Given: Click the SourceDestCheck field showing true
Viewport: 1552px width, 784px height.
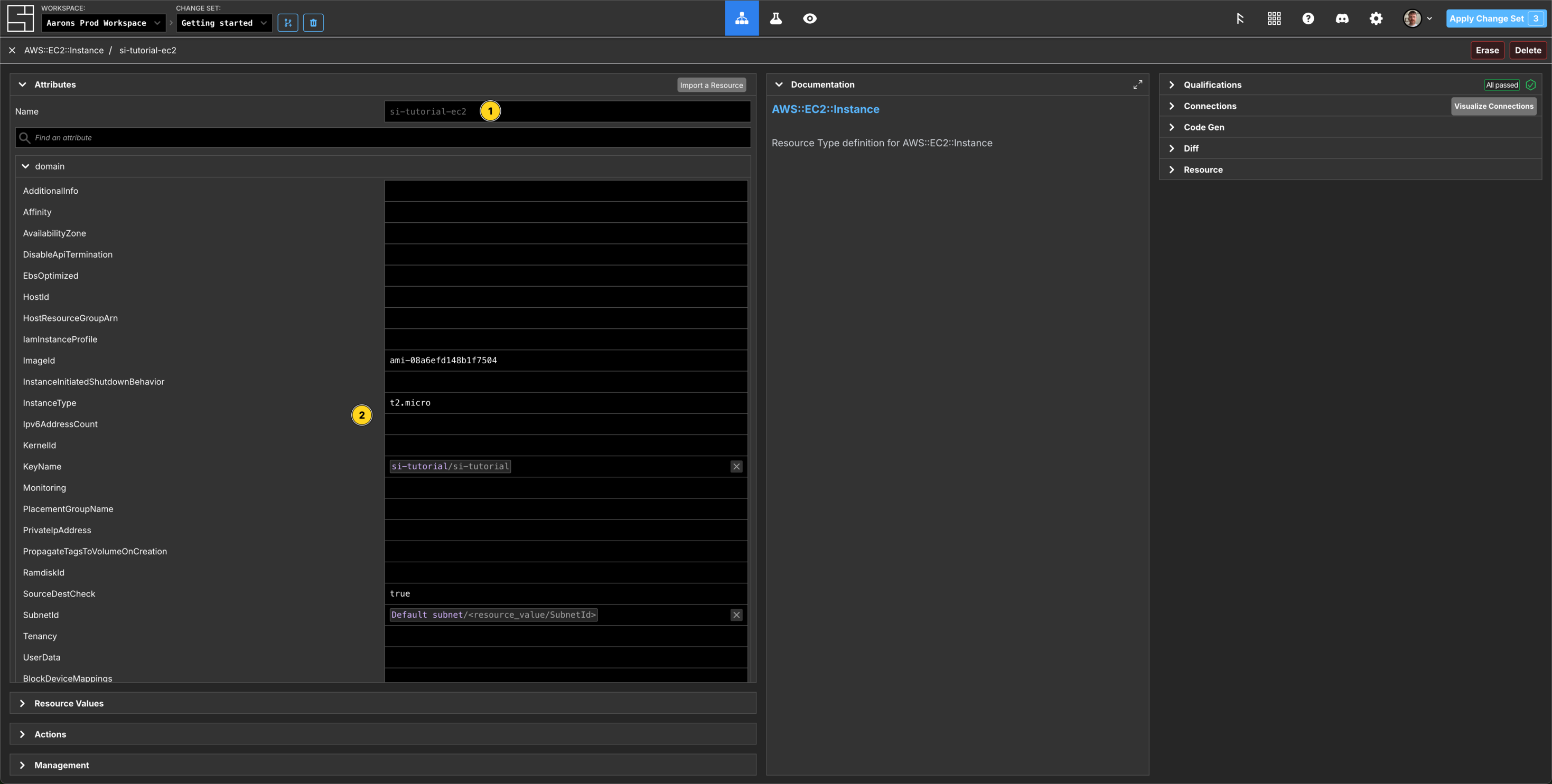Looking at the screenshot, I should click(x=566, y=594).
